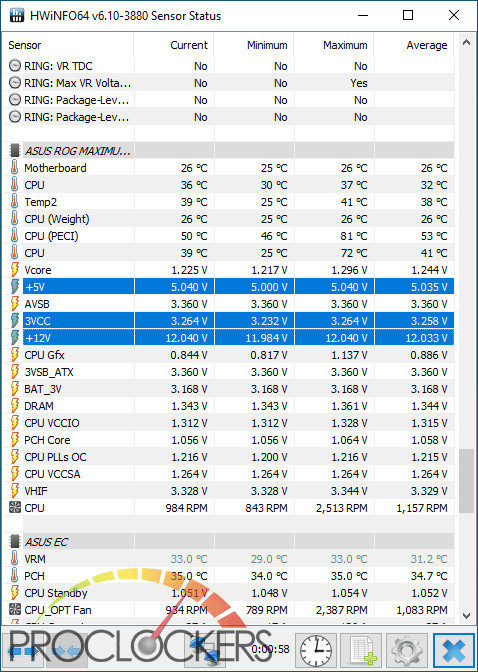This screenshot has height=672, width=478.
Task: Click clock icon for RING: VR TDC
Action: 15,66
